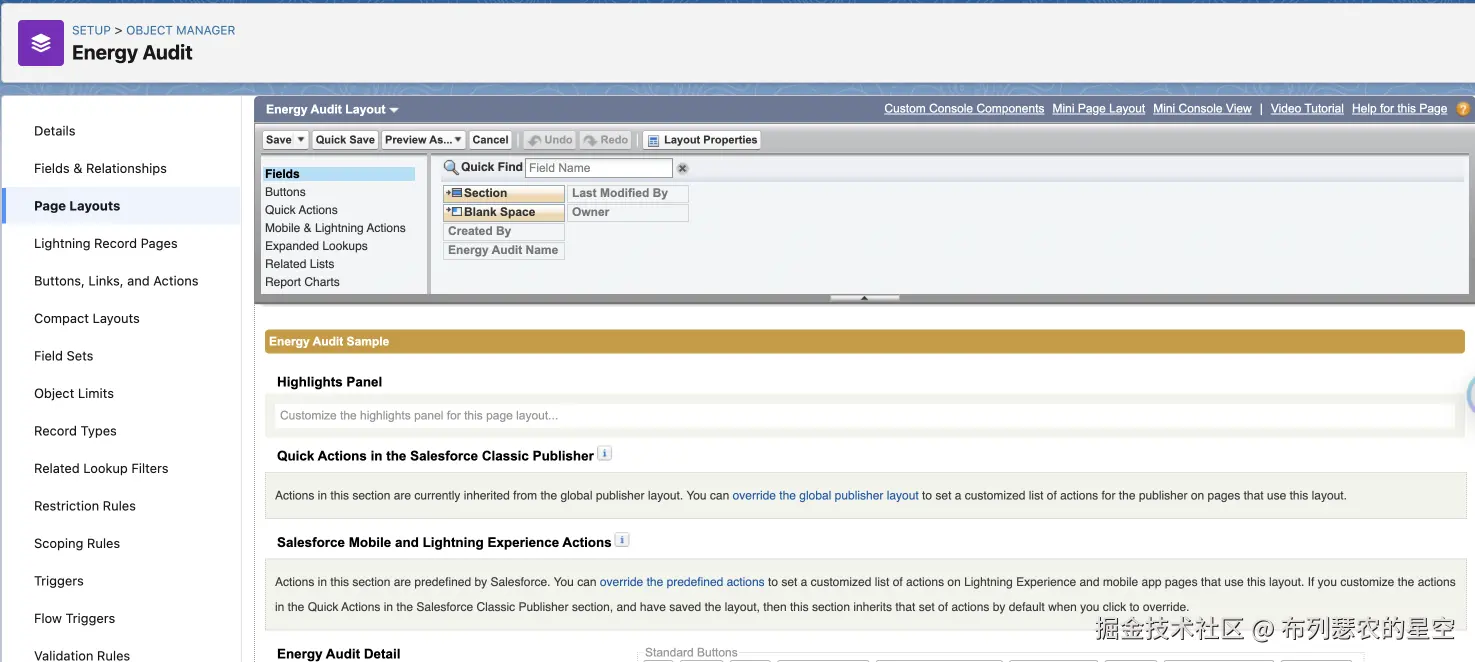Click the Energy Audit Name palette field

point(504,250)
